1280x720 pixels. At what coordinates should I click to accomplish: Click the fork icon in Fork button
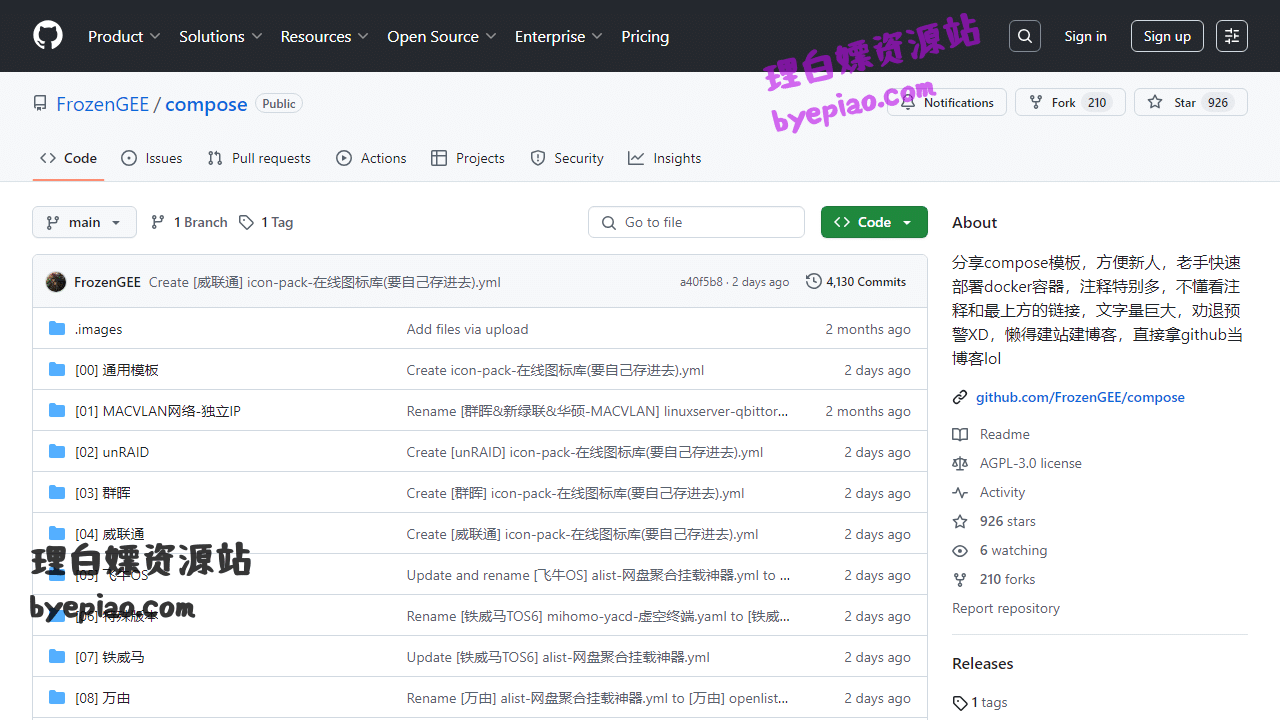(1036, 102)
